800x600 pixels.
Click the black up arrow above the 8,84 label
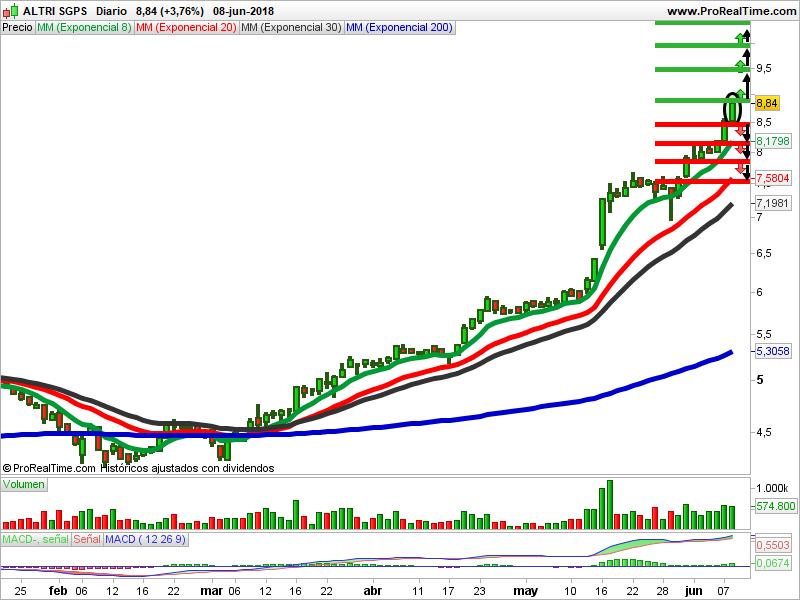pos(746,84)
